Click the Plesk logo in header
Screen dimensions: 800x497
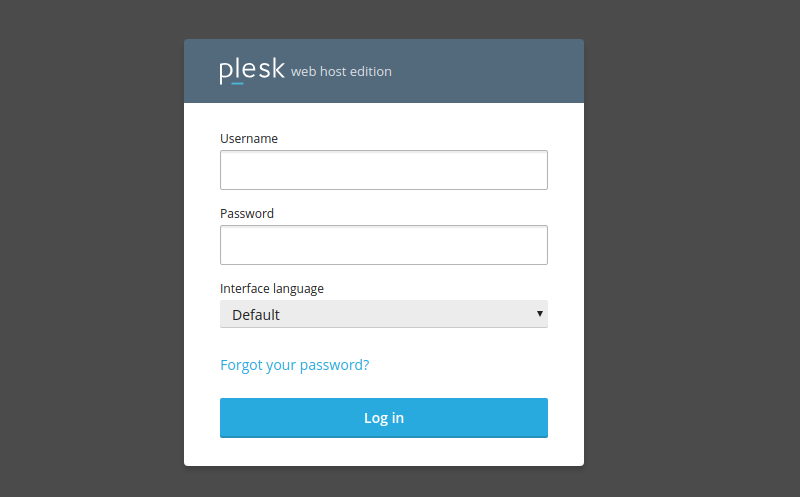point(251,71)
